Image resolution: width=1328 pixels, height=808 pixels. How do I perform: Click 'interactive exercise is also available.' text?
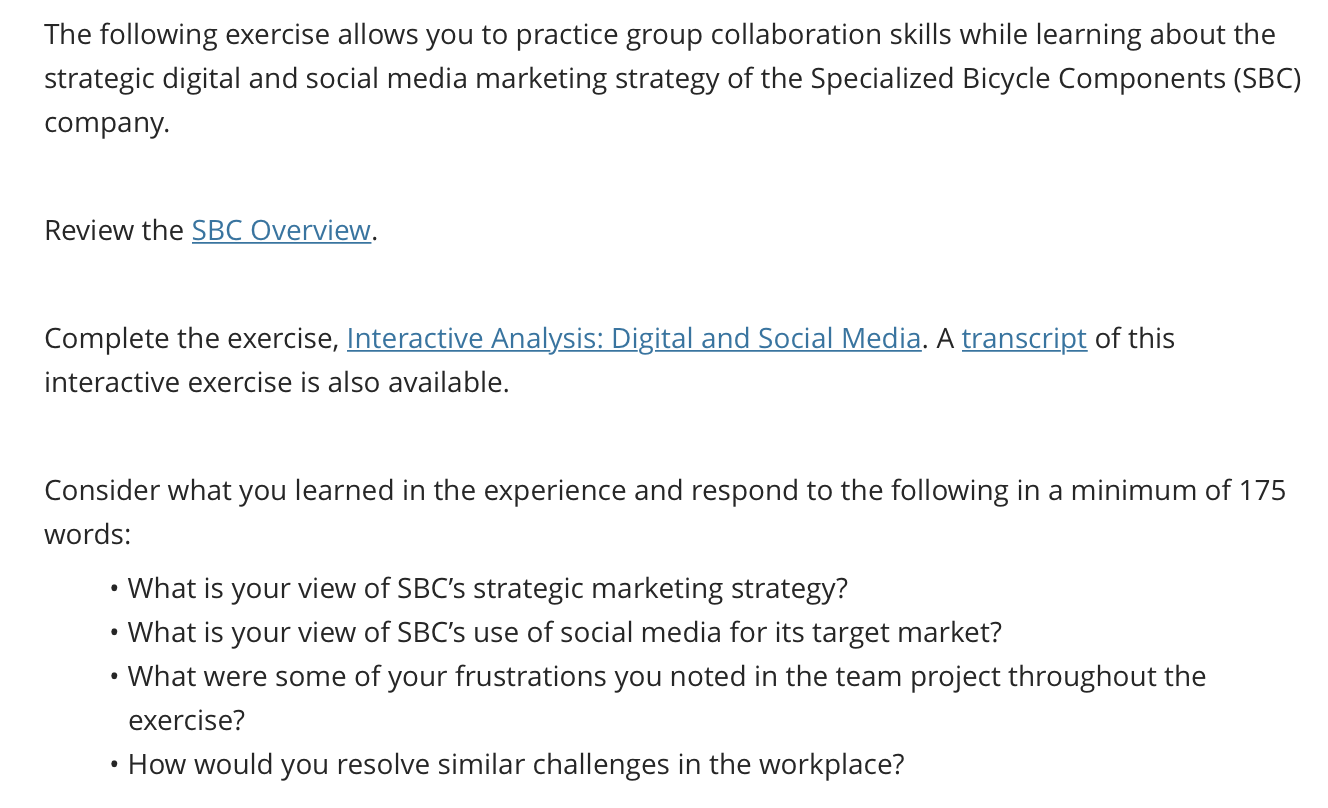(277, 383)
